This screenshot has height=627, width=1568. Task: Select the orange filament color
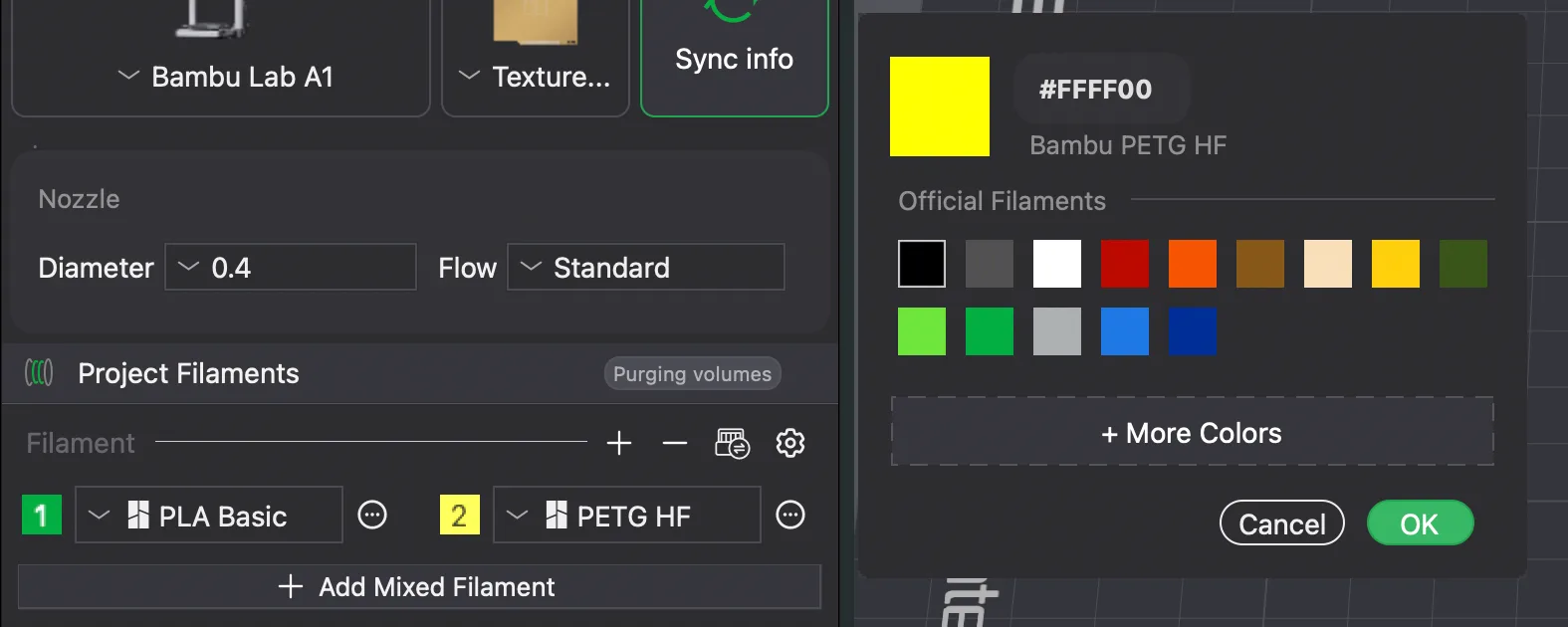tap(1193, 264)
